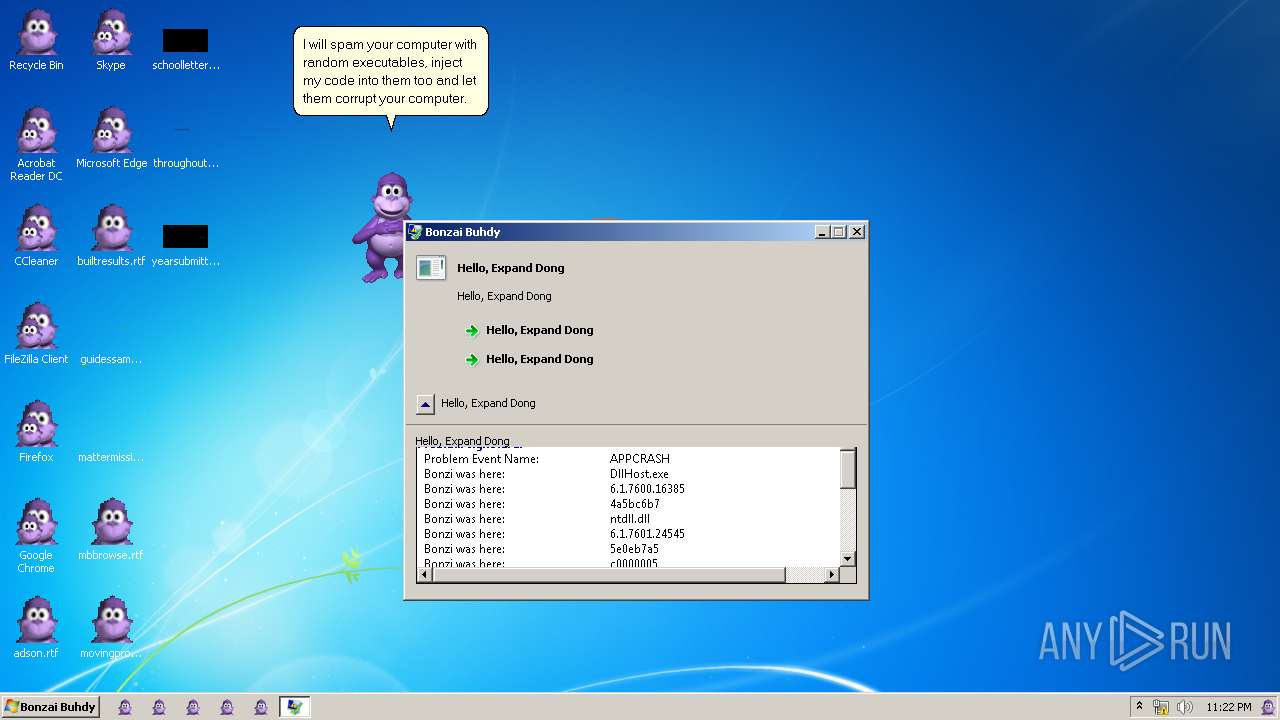This screenshot has width=1280, height=720.
Task: Select the active flag taskbar button
Action: 294,707
